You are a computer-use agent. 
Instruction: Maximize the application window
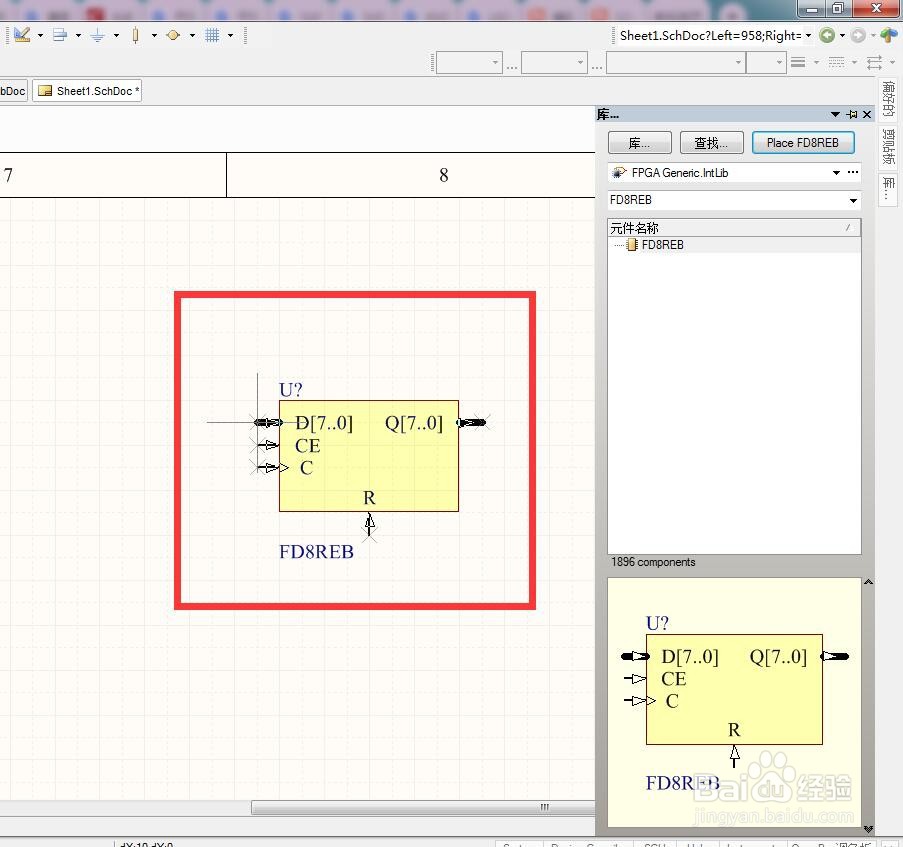coord(837,8)
